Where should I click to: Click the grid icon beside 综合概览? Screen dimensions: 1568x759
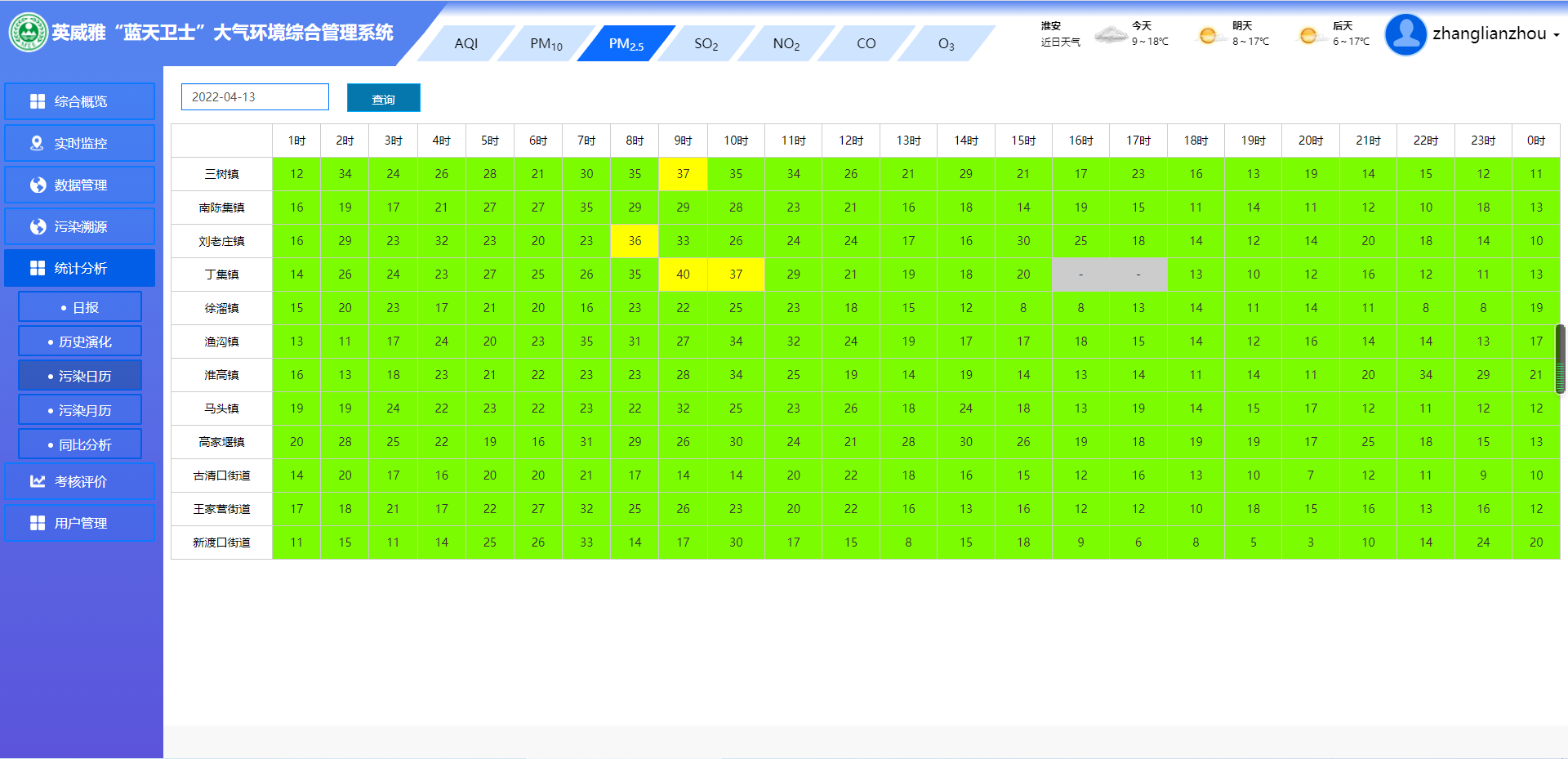pyautogui.click(x=38, y=101)
